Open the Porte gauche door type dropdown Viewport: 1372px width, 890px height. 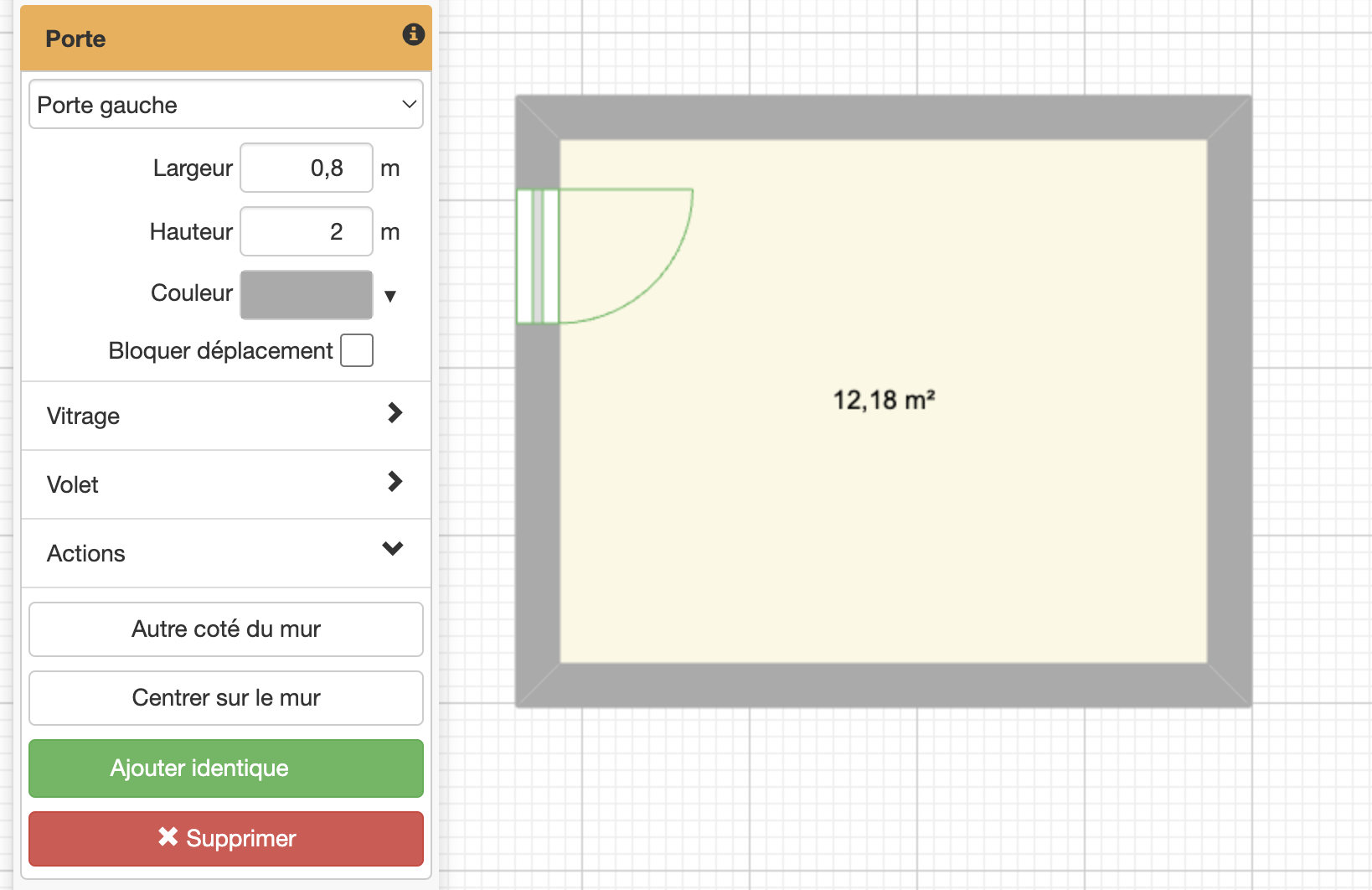(x=226, y=105)
